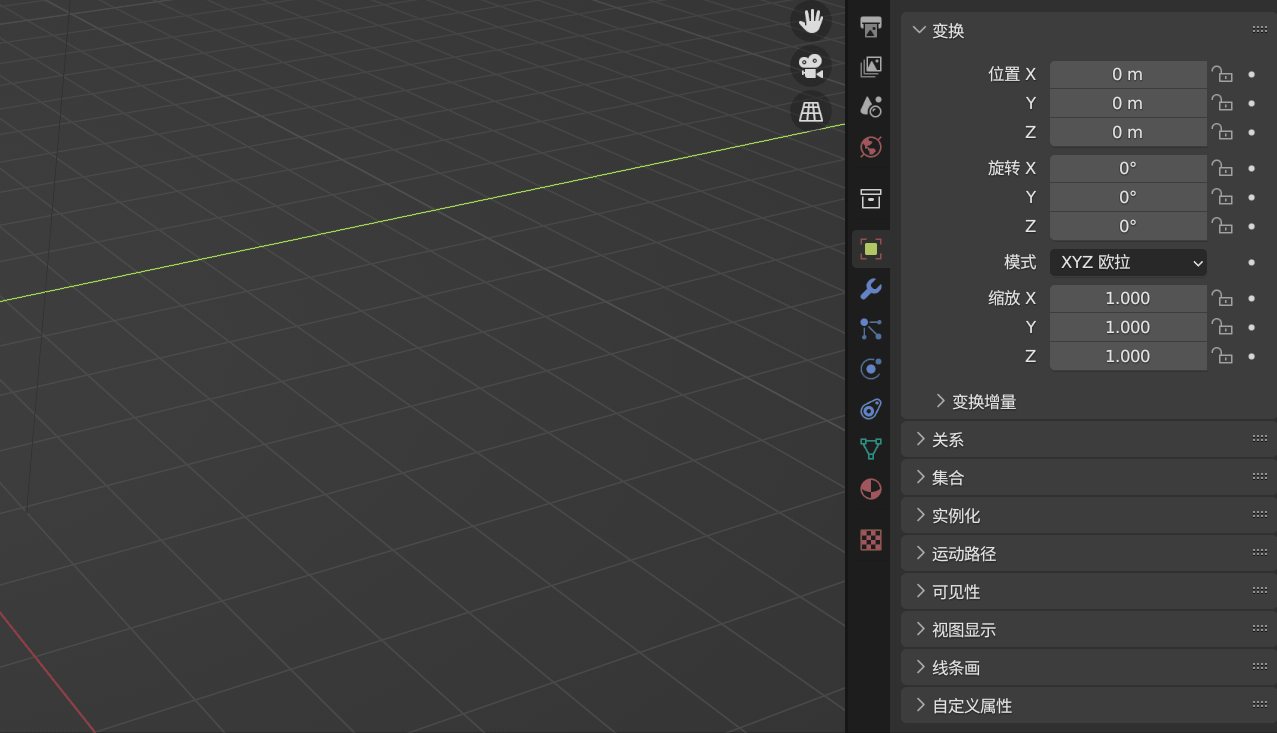Click the 缩放 Y value field

[x=1128, y=327]
